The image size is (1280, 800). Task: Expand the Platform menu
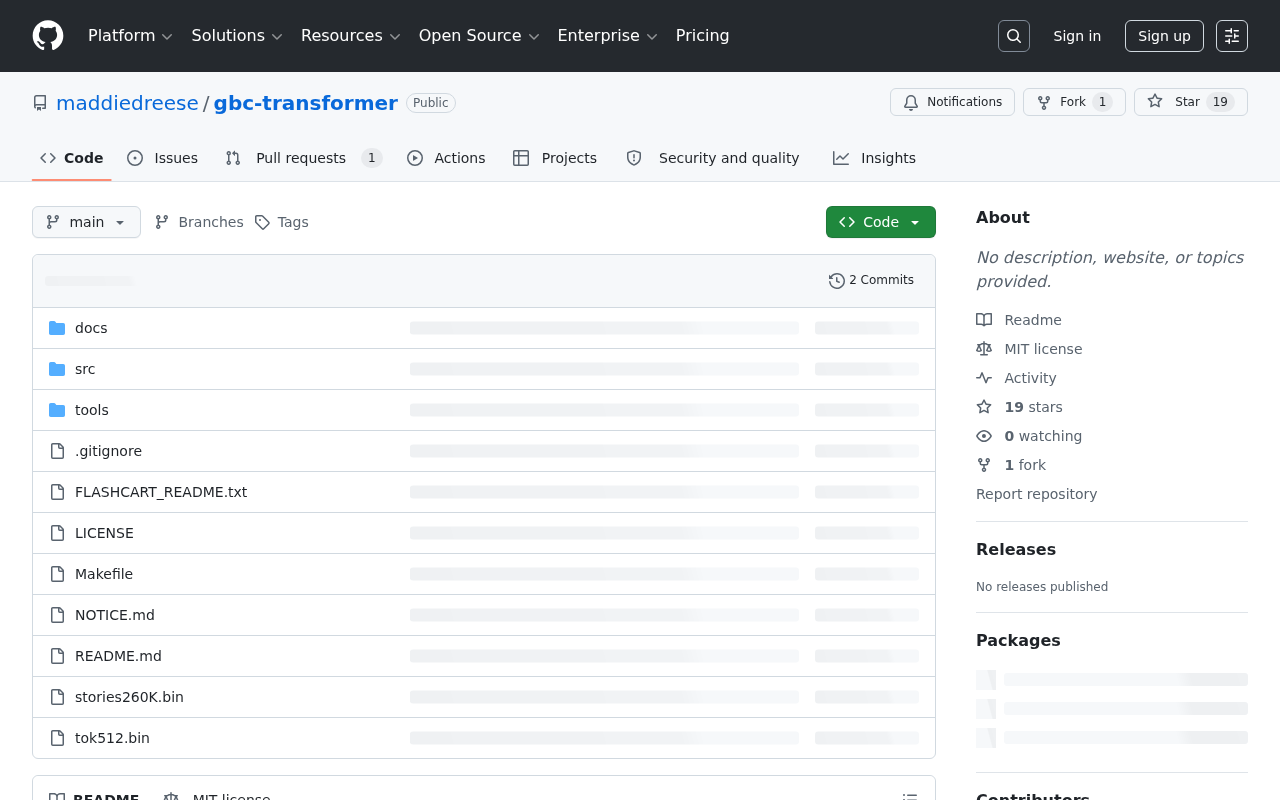pos(130,36)
